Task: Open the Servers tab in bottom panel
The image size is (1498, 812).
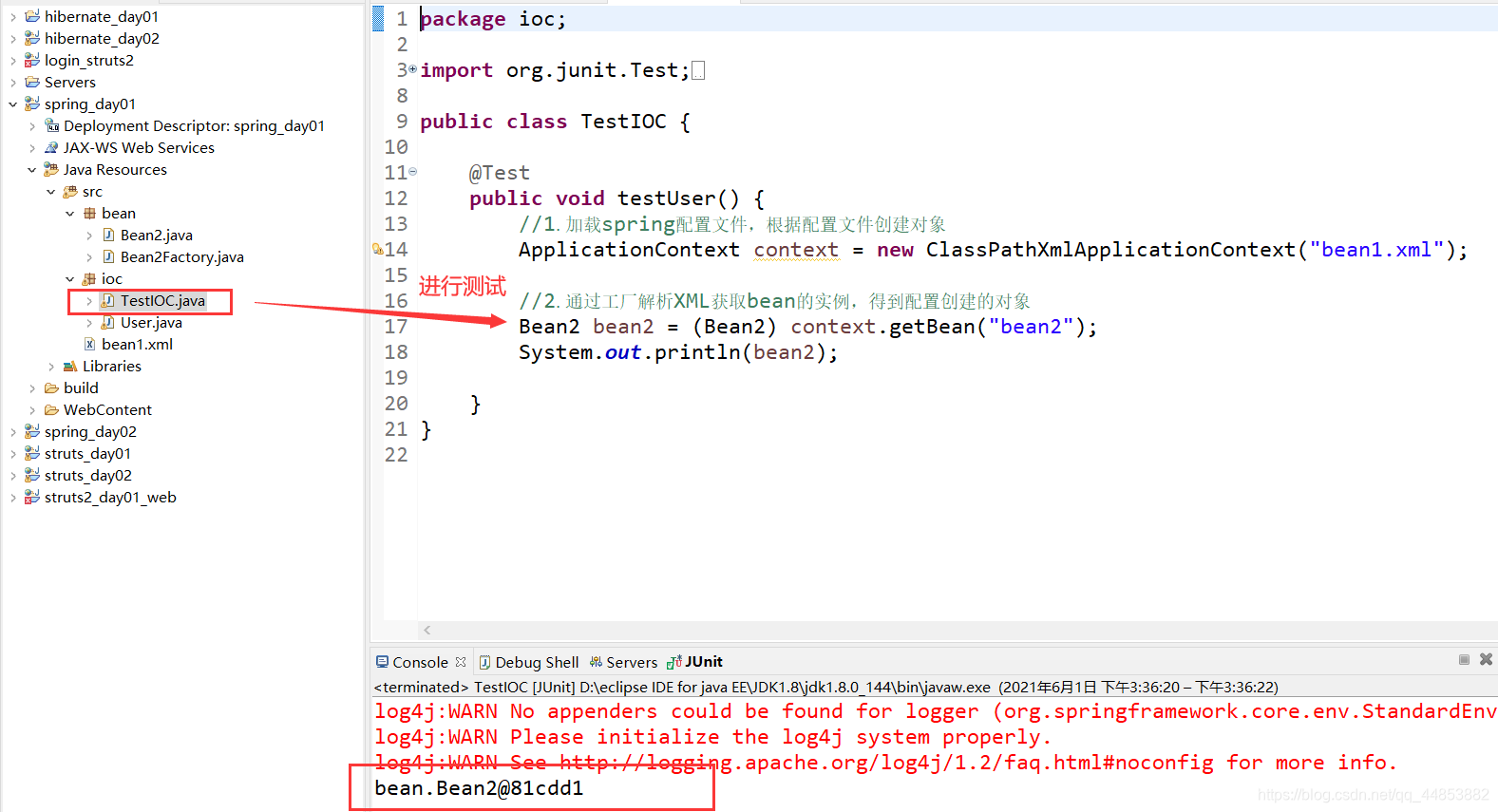Action: 623,662
